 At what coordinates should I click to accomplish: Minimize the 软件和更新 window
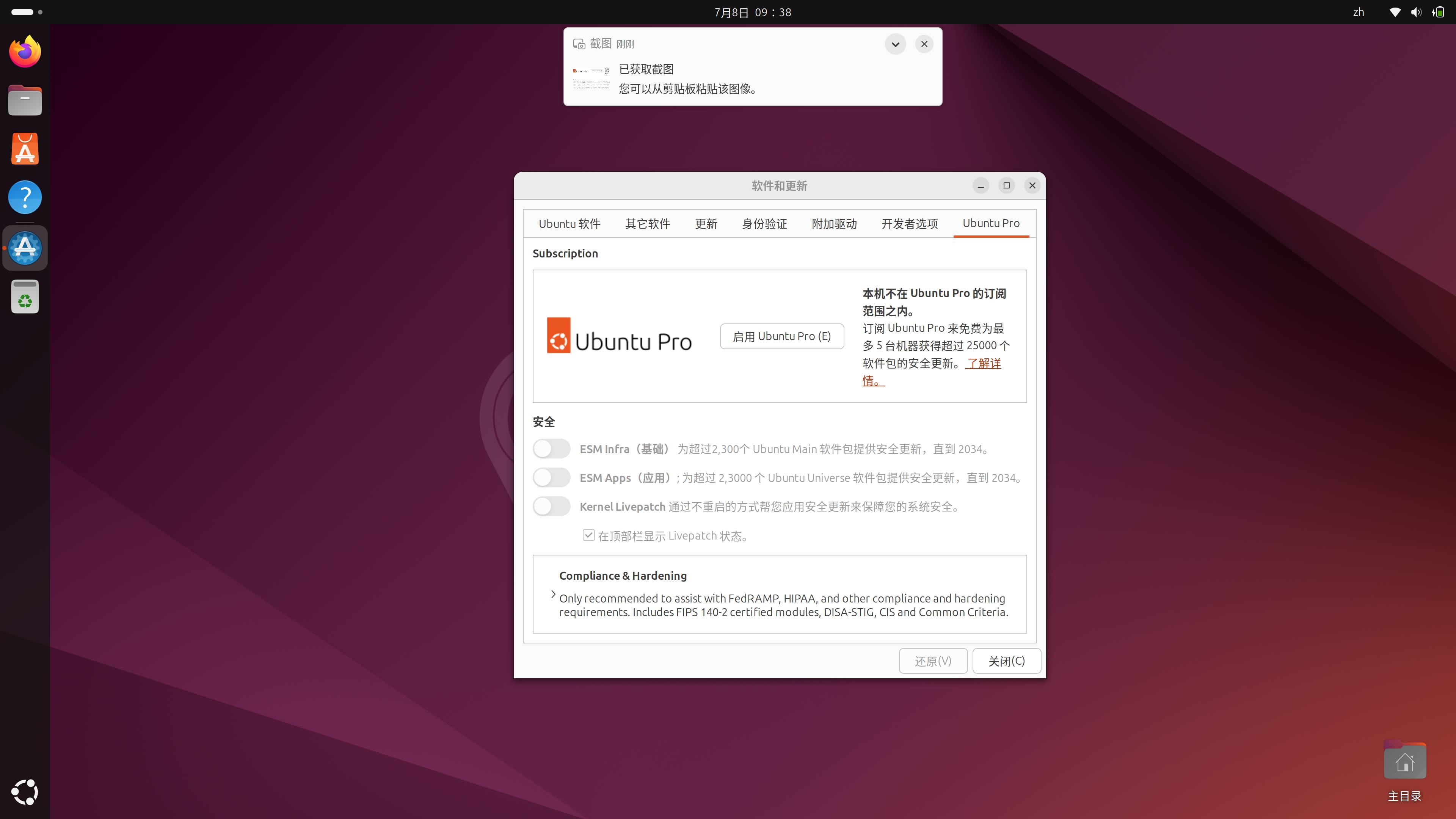click(981, 185)
